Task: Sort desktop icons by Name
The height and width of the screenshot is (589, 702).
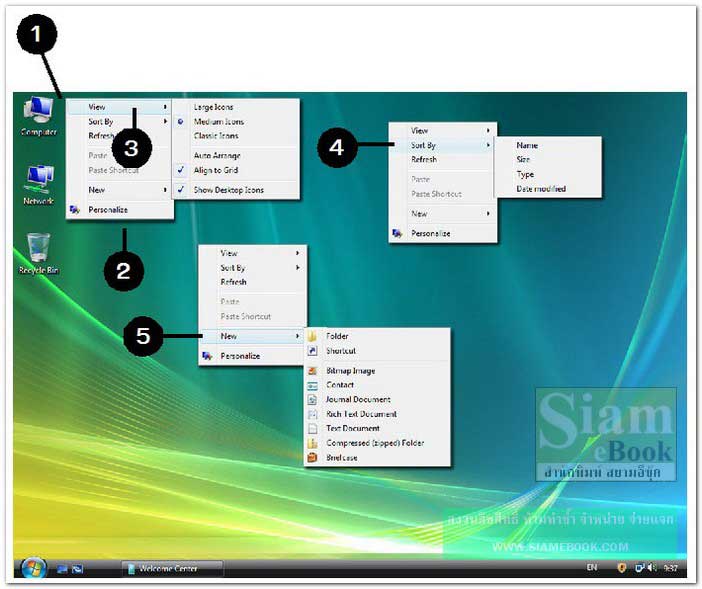Action: tap(548, 145)
